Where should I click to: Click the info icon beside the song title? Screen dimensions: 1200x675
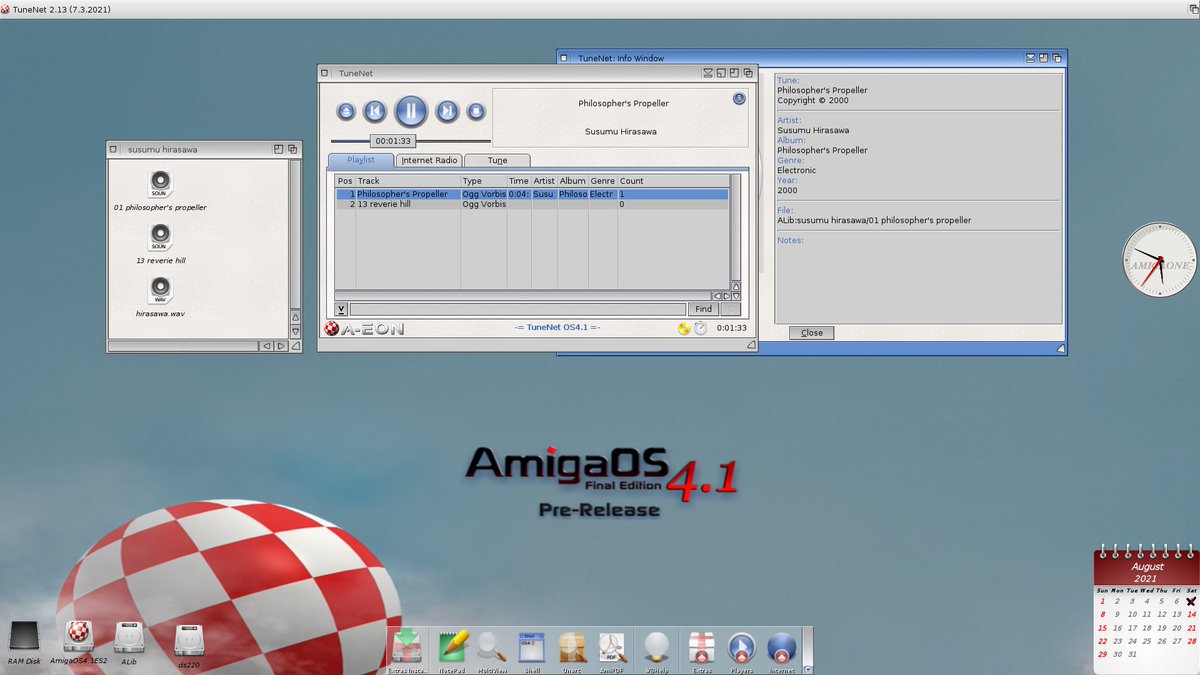tap(739, 98)
